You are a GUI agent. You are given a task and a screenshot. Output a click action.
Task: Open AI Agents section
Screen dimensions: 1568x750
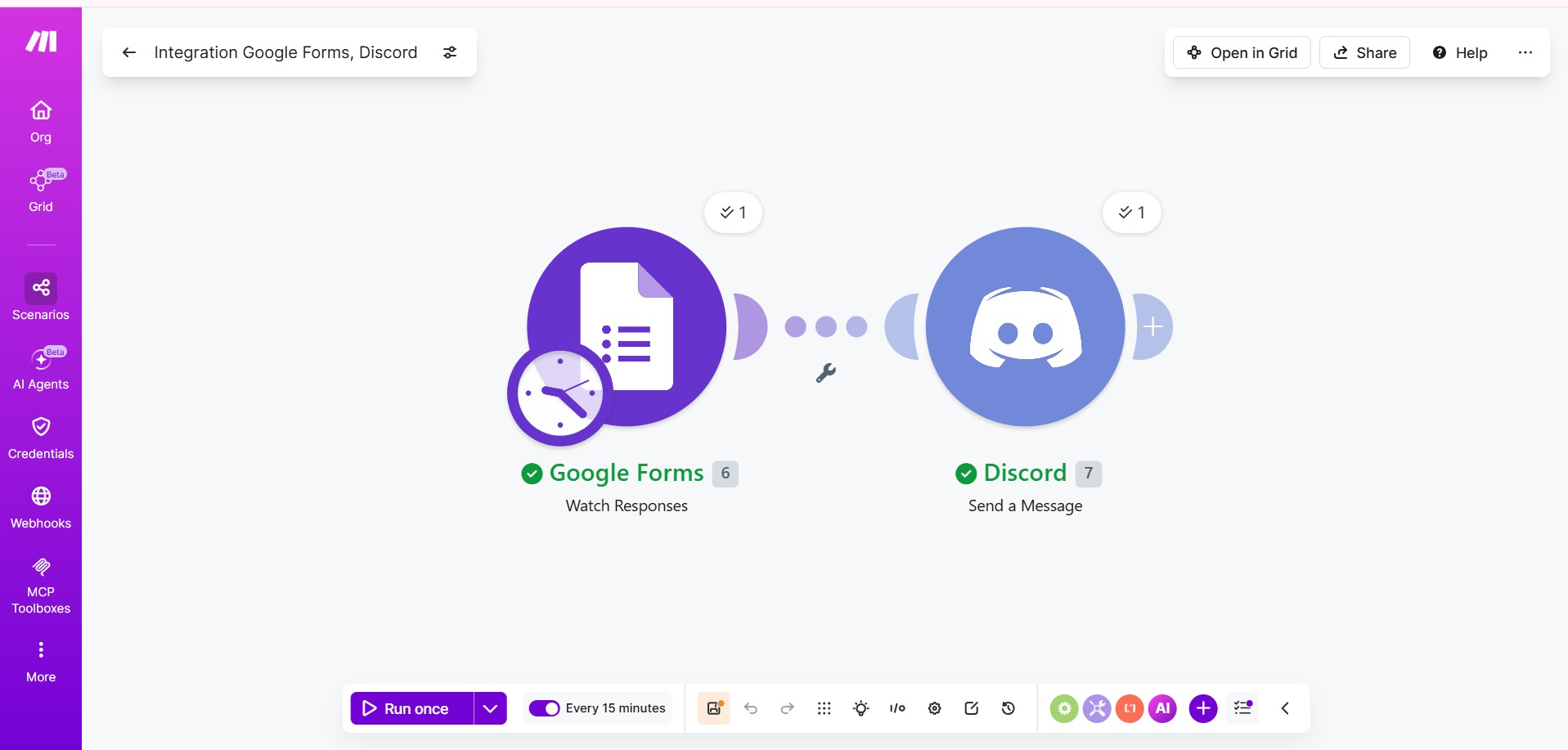[x=41, y=369]
